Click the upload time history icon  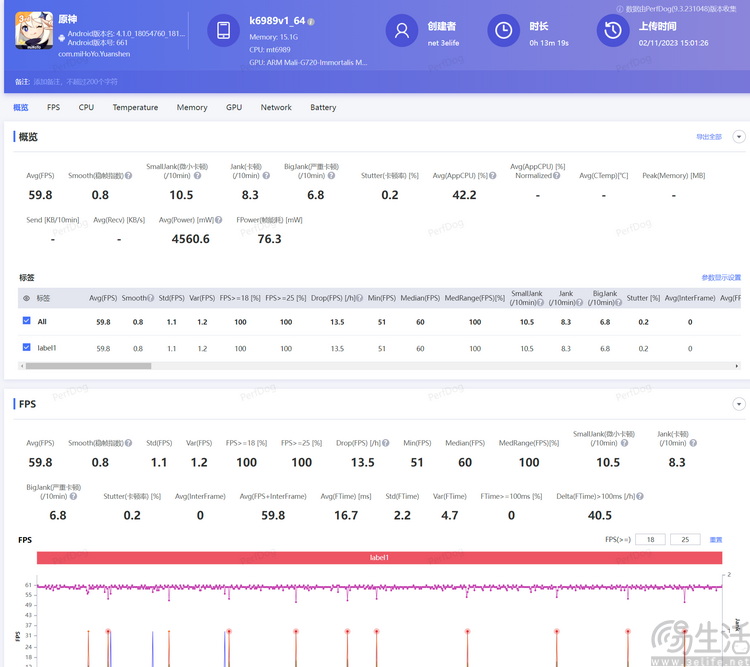coord(613,30)
